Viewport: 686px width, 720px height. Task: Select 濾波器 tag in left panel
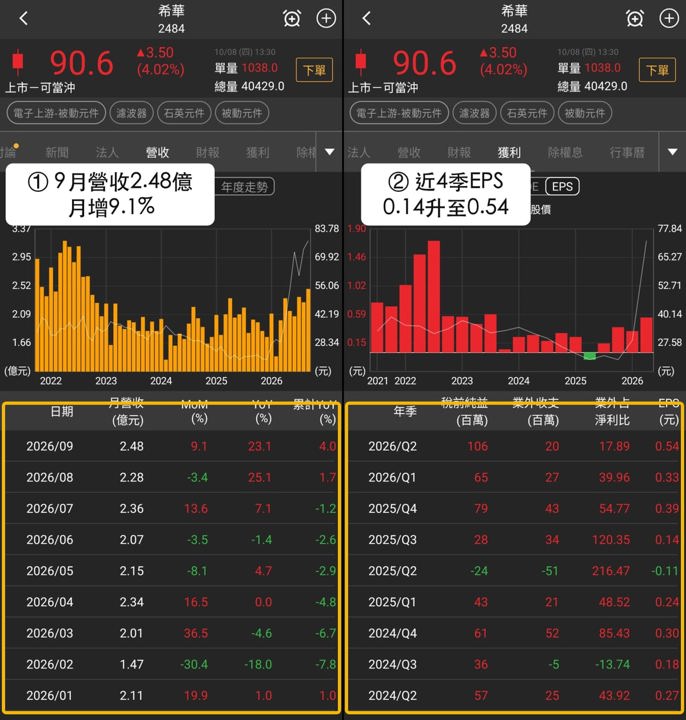131,113
